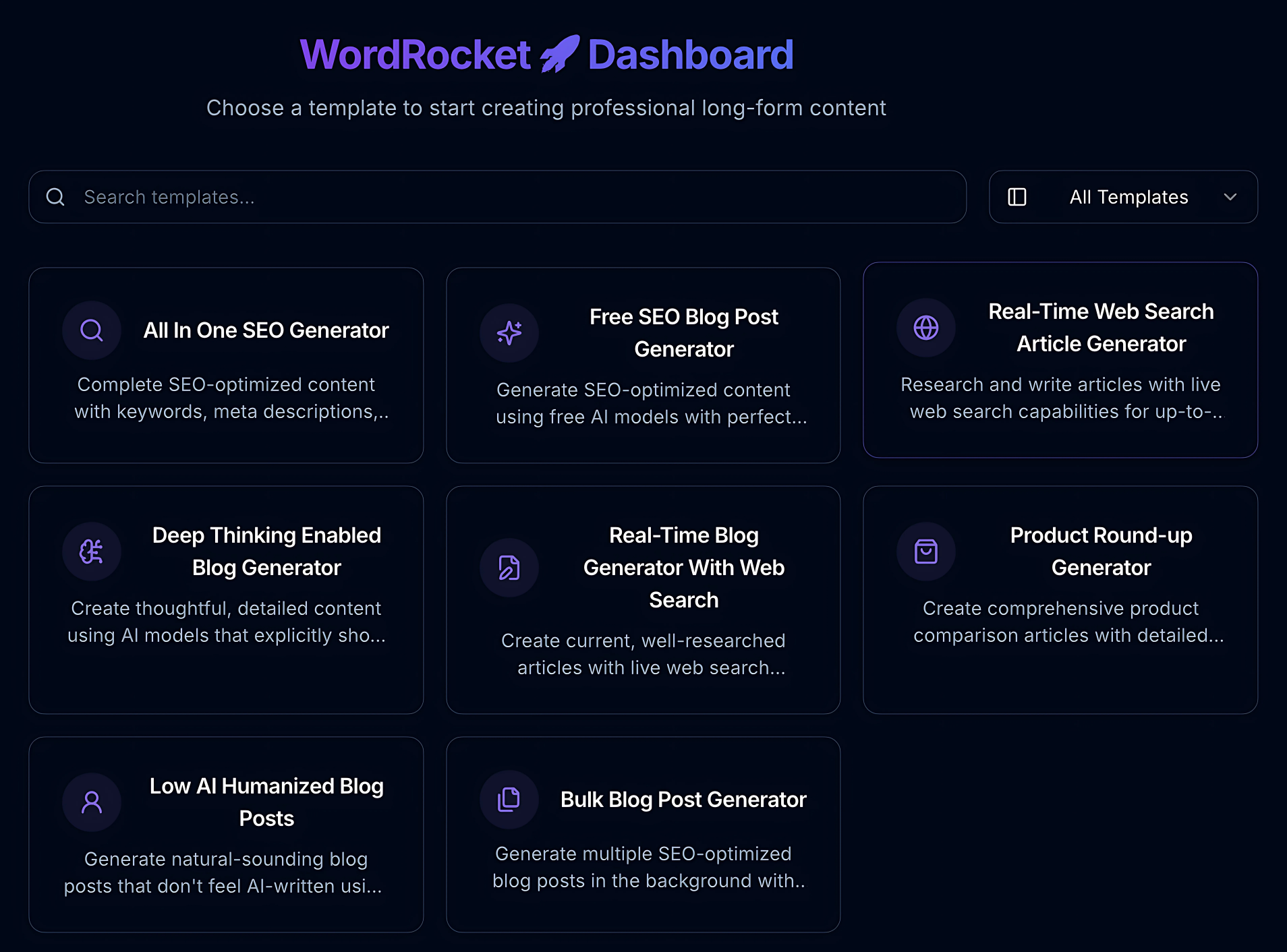Click 'Create thoughtful, detailed content' description
Screen dimensions: 1287x952
coord(226,622)
